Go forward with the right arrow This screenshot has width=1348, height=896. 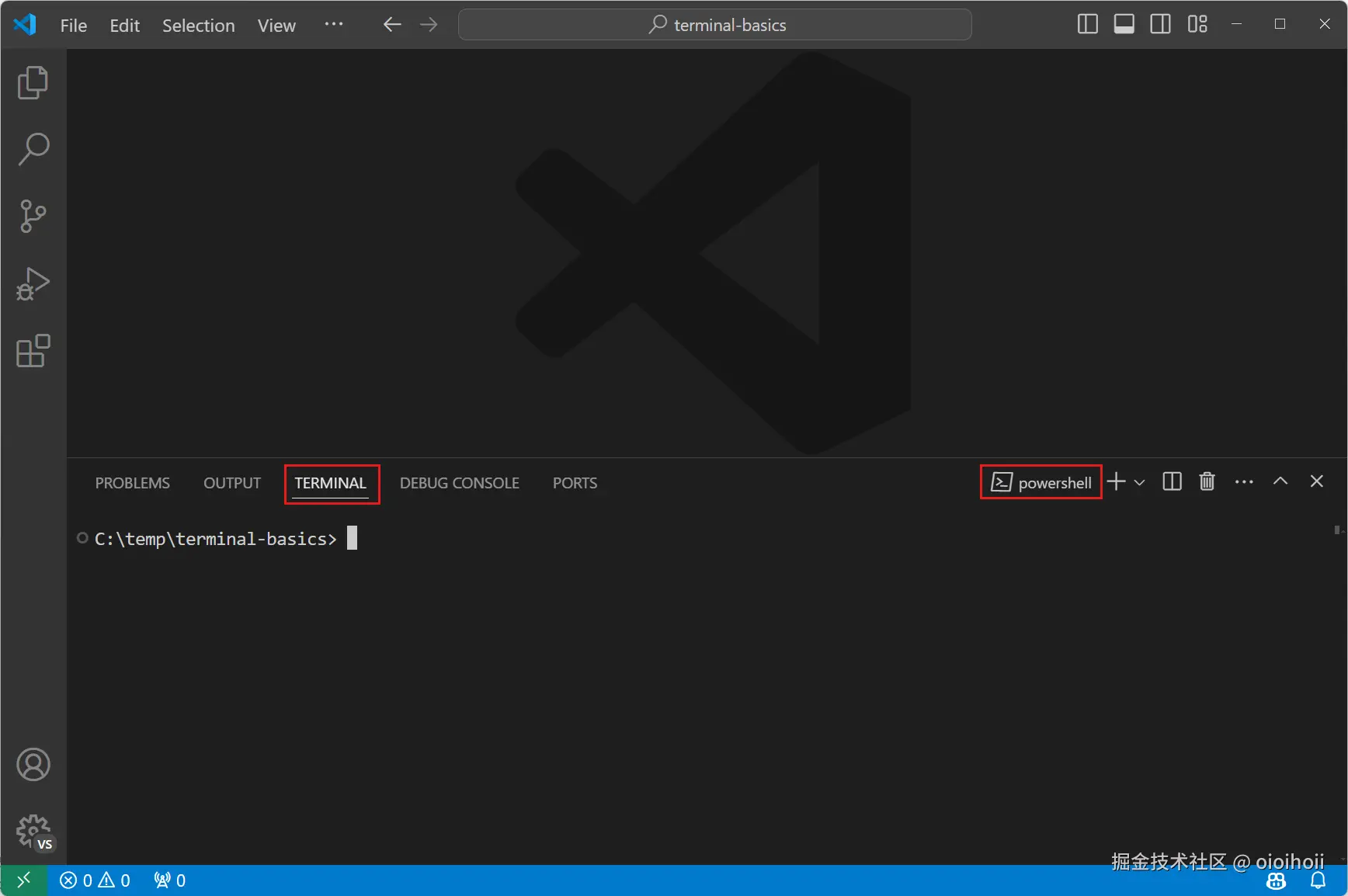point(429,25)
